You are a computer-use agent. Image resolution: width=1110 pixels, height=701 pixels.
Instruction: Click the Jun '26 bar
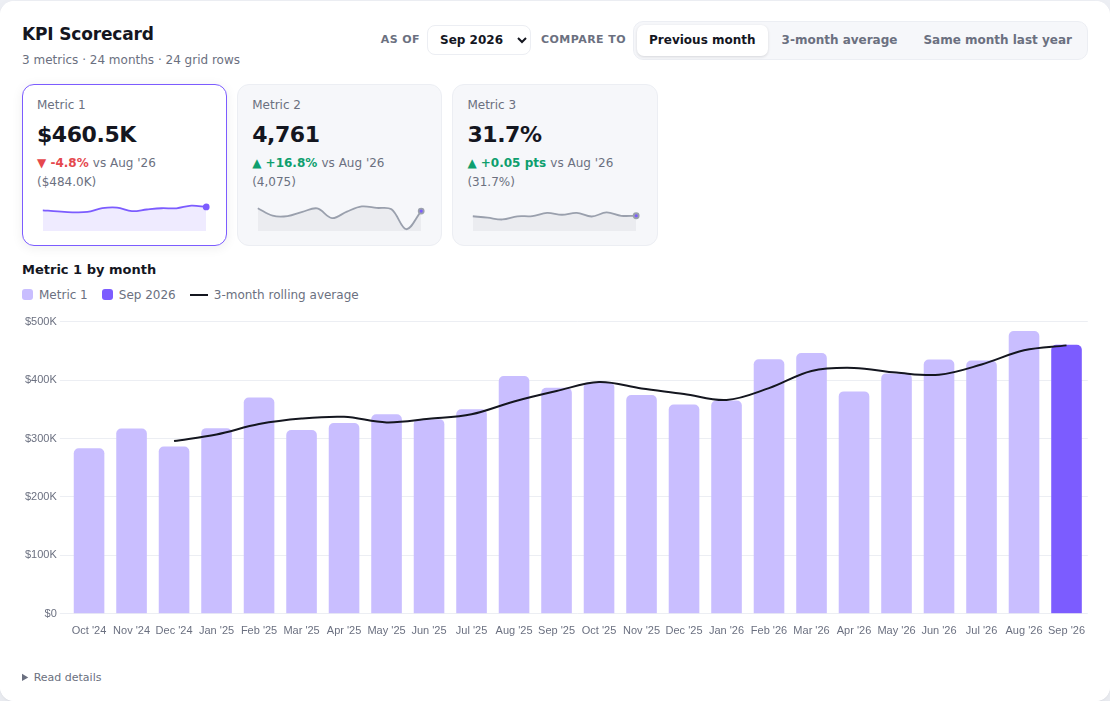click(x=939, y=486)
